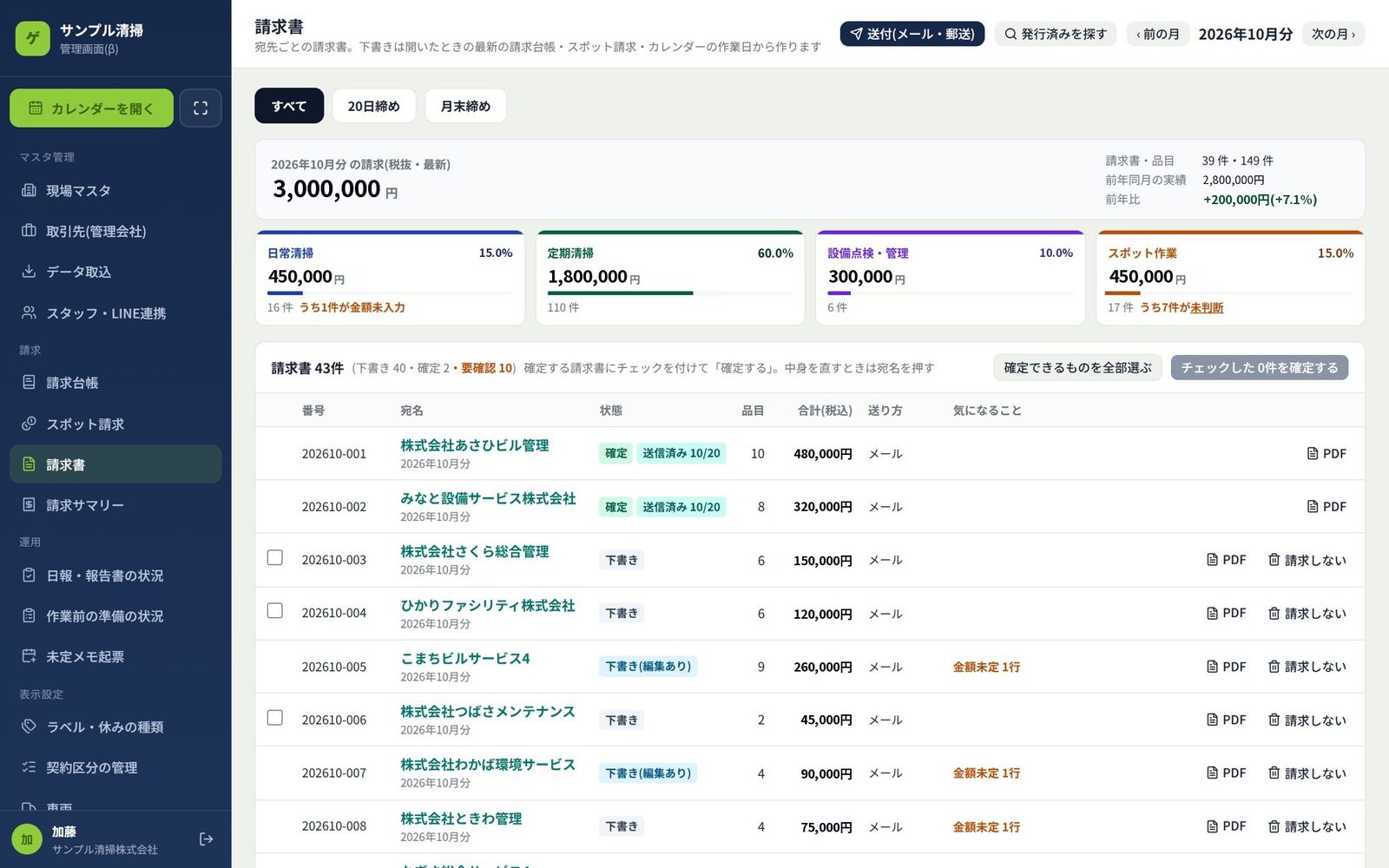This screenshot has height=868, width=1389.
Task: Go to previous month with 前の月
Action: [1158, 34]
